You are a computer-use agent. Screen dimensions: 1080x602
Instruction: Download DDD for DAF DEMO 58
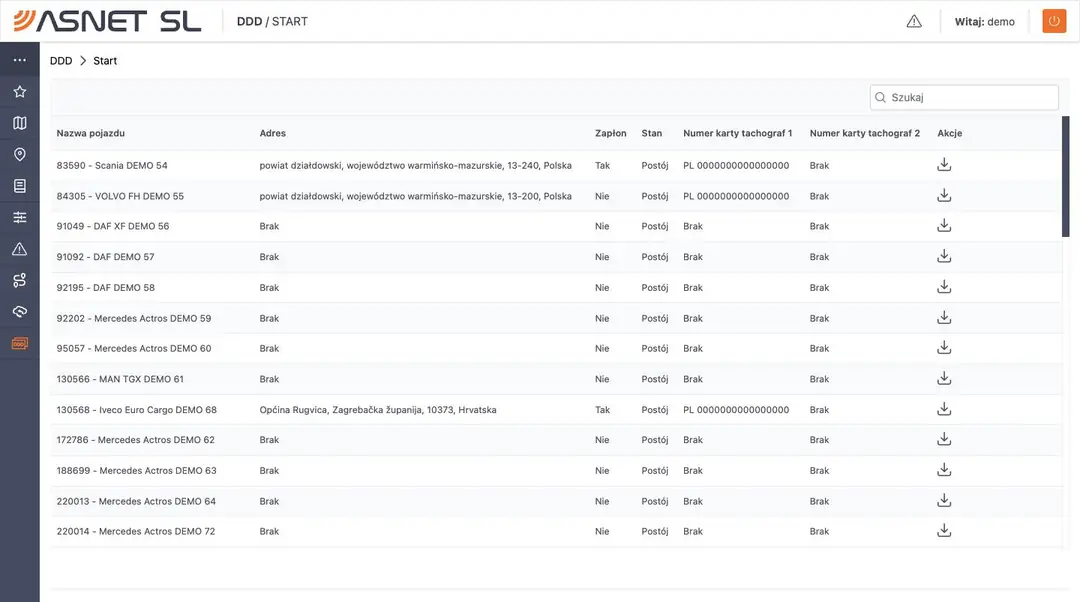pyautogui.click(x=944, y=287)
